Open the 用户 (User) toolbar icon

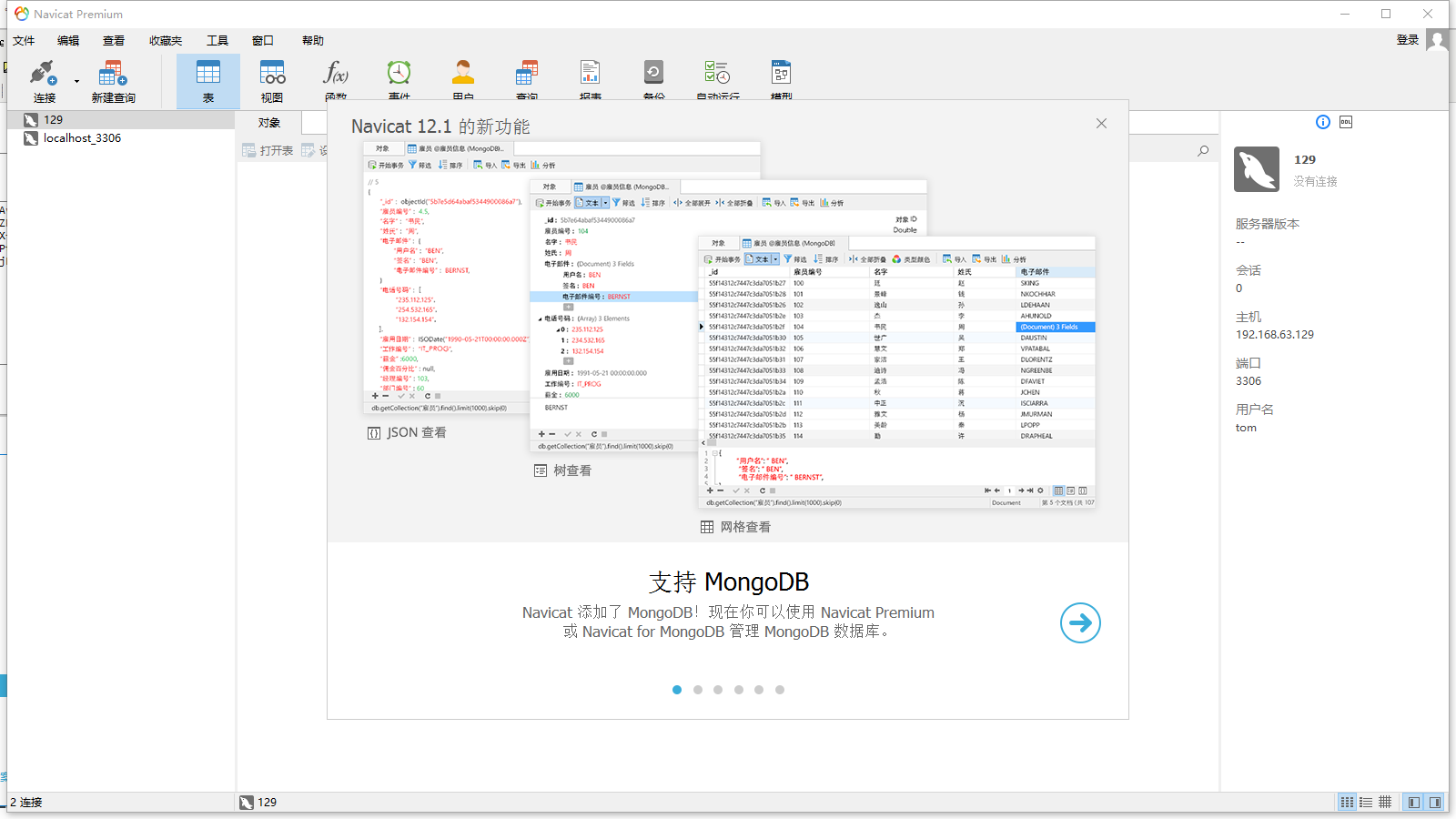point(463,81)
